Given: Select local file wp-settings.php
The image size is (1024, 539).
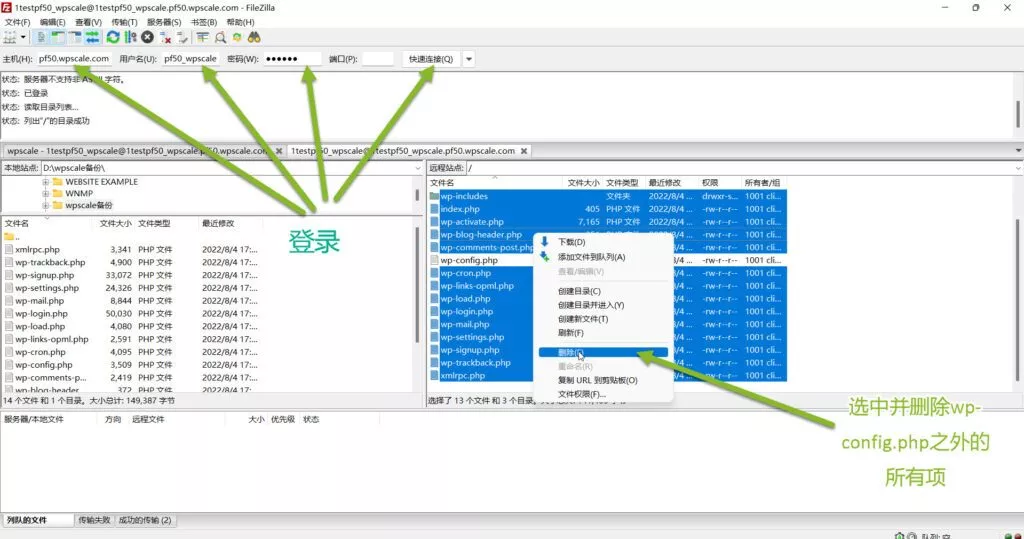Looking at the screenshot, I should coord(47,287).
